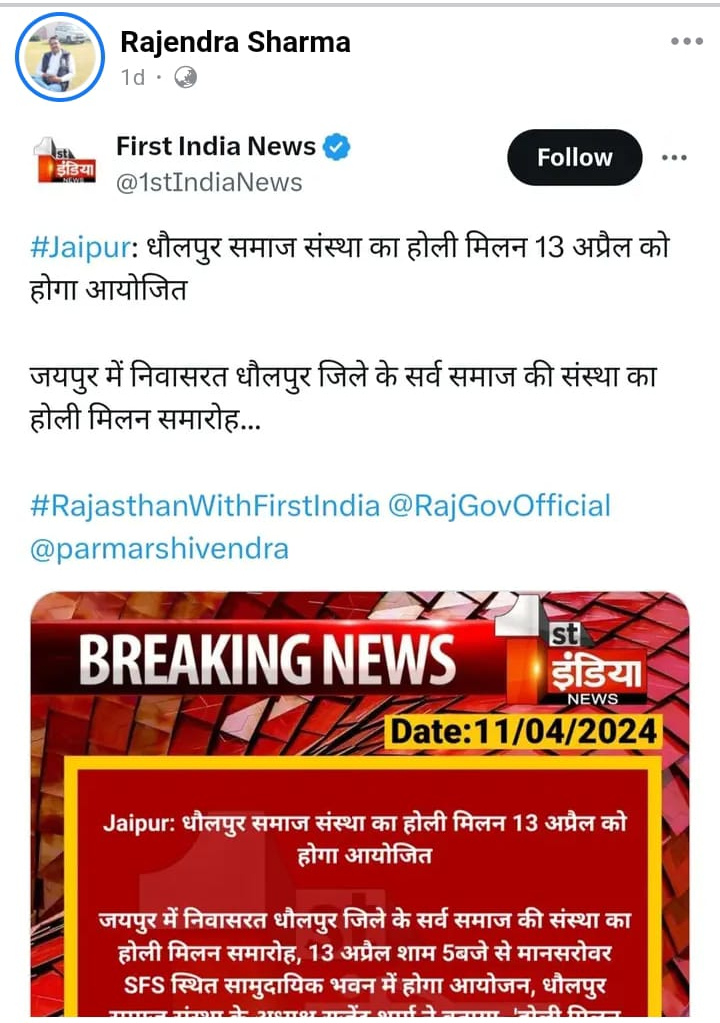The width and height of the screenshot is (720, 1023).
Task: Open Rajendra Sharma's profile picture
Action: click(60, 57)
